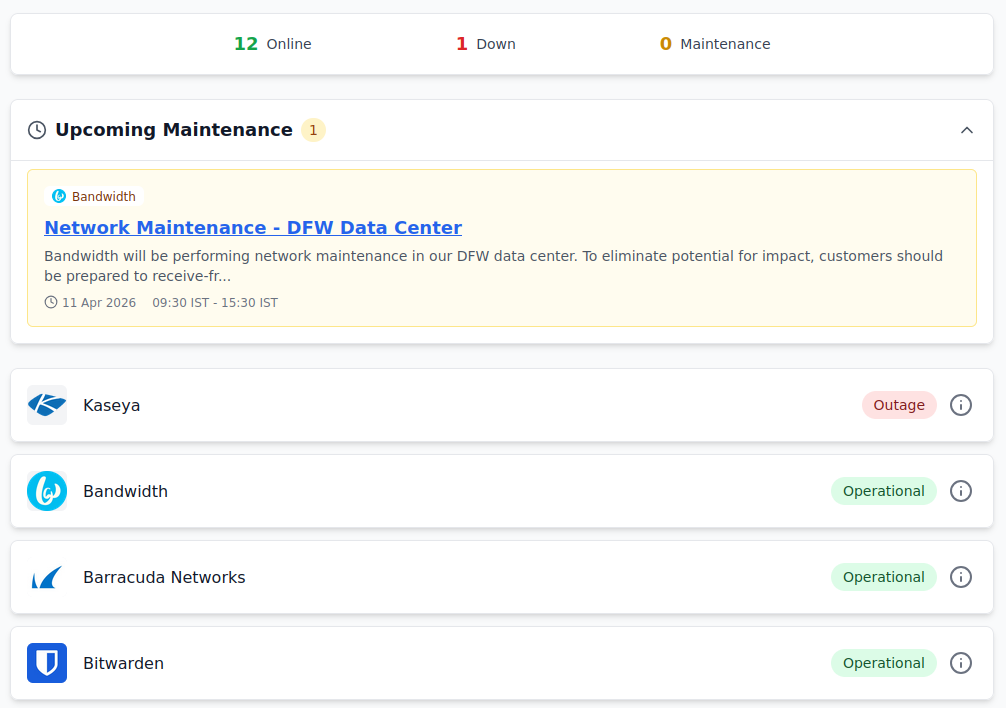This screenshot has height=708, width=1006.
Task: Click the Operational badge for Bitwarden
Action: point(883,663)
